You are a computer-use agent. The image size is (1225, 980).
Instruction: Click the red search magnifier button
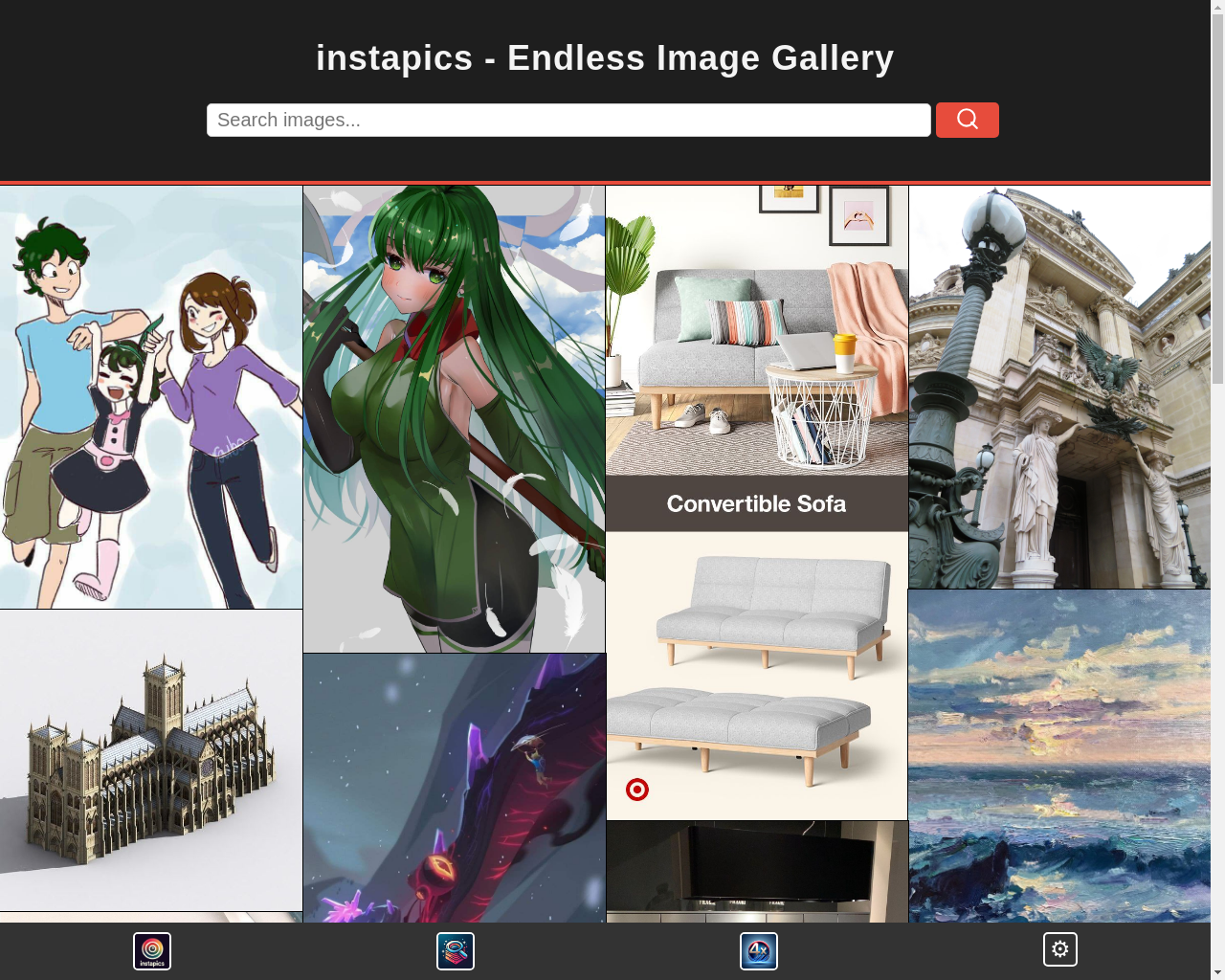coord(967,120)
